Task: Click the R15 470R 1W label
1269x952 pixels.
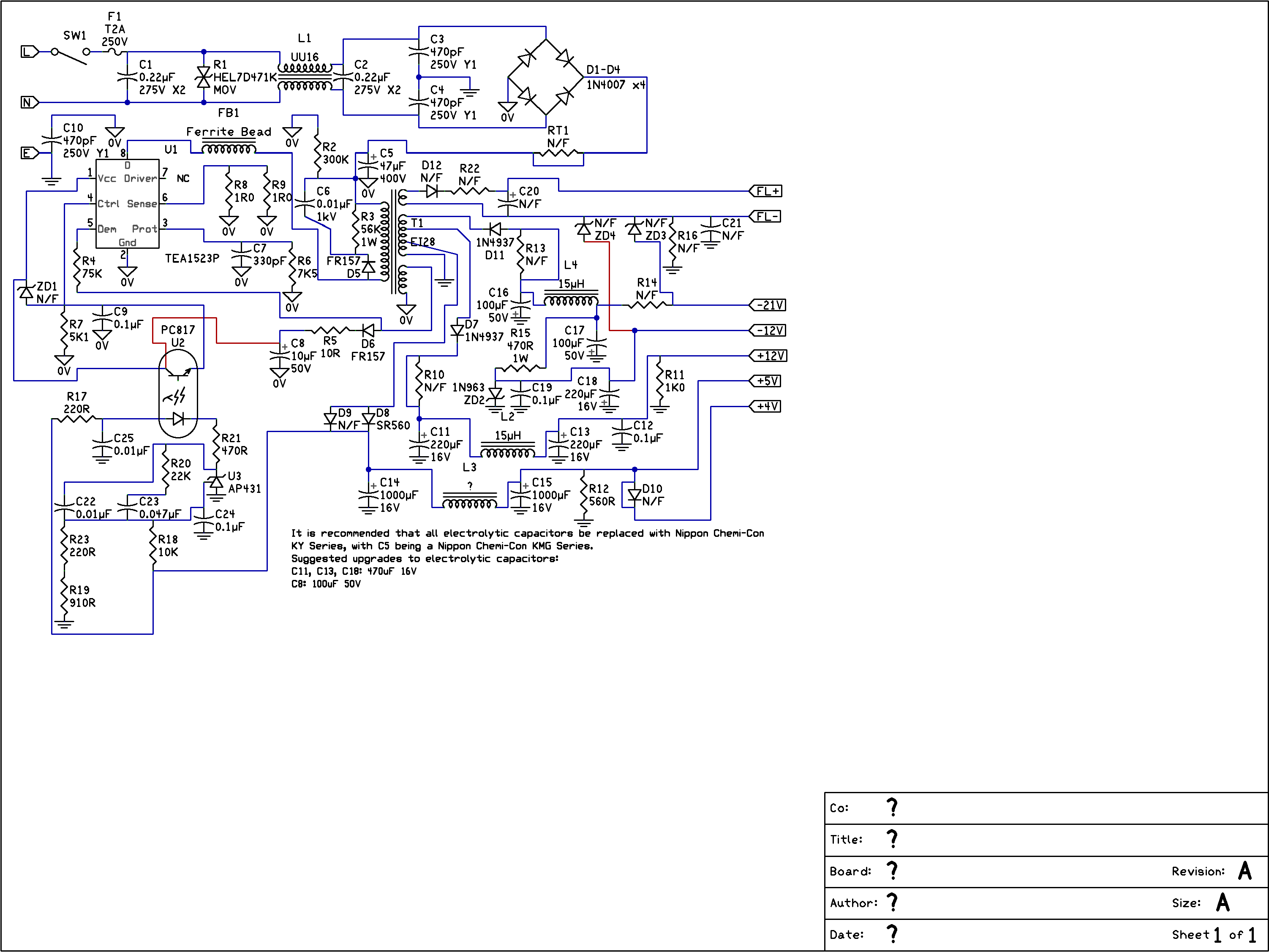Action: 520,345
